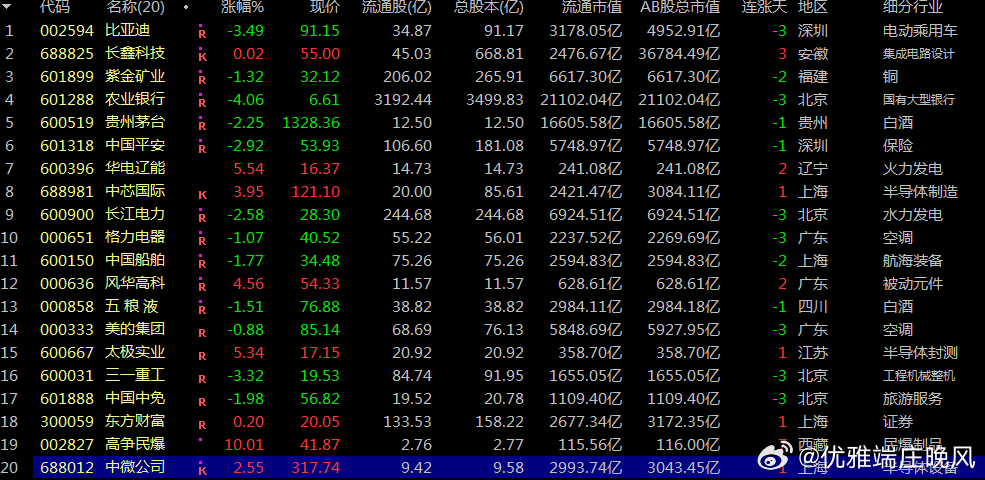
Task: Select stock name 华电辽能
Action: coord(135,168)
